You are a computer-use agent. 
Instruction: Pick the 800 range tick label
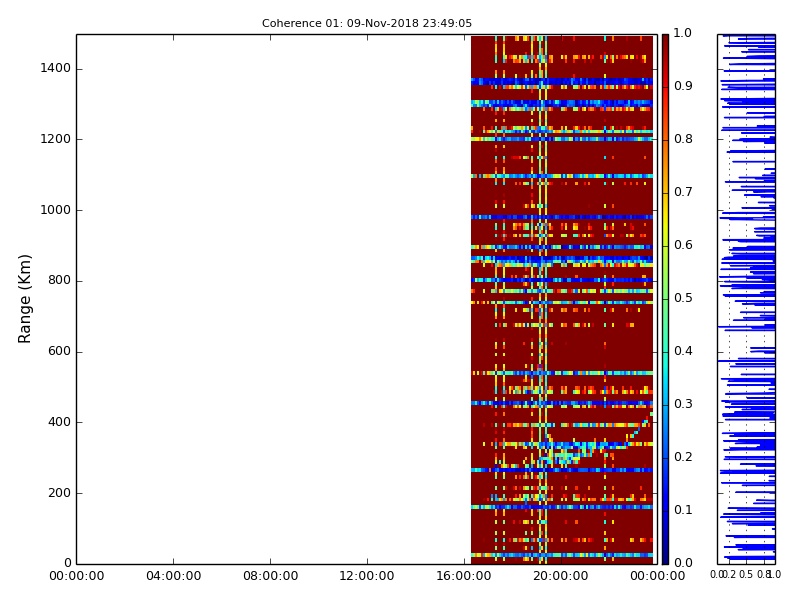pos(59,281)
